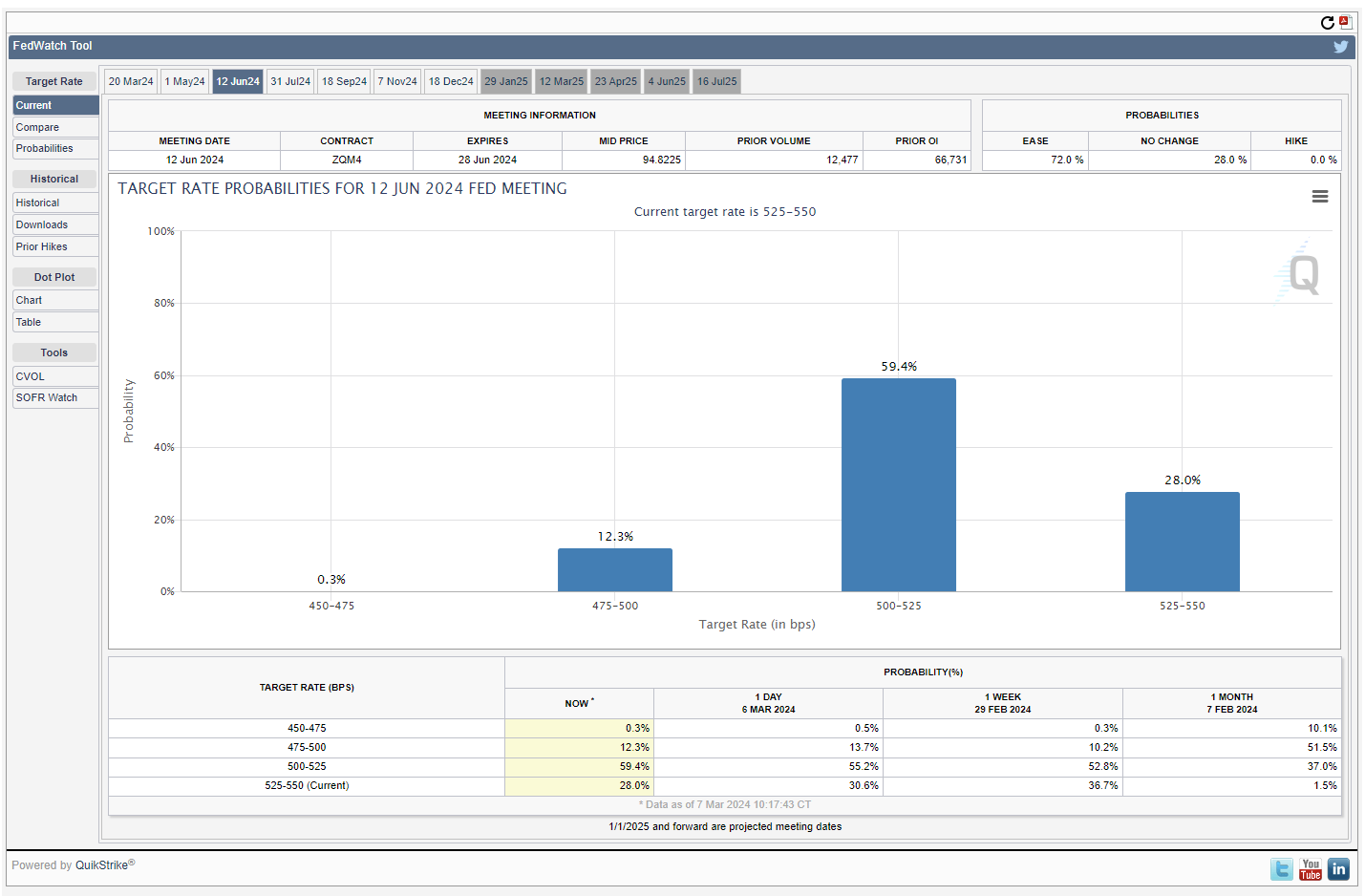Click the QuikStrike link in footer

pos(101,865)
